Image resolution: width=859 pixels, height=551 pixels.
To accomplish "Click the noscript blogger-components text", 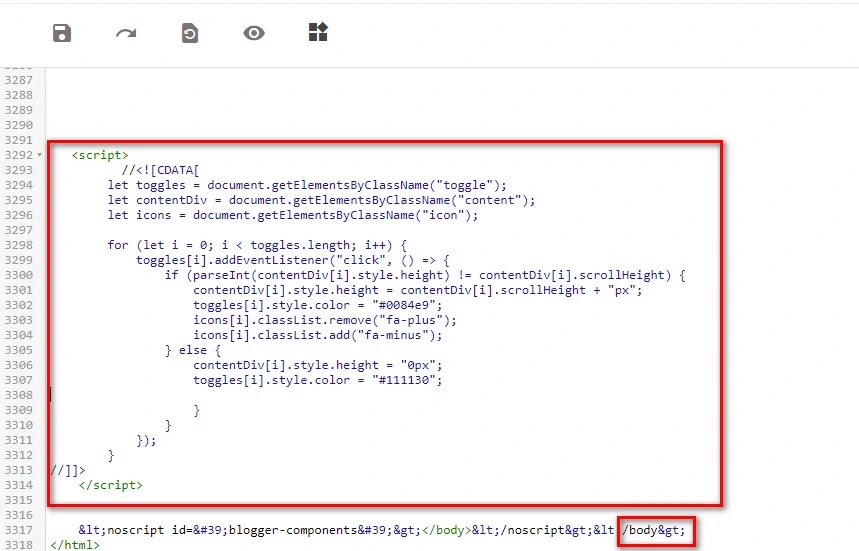I will tap(250, 530).
